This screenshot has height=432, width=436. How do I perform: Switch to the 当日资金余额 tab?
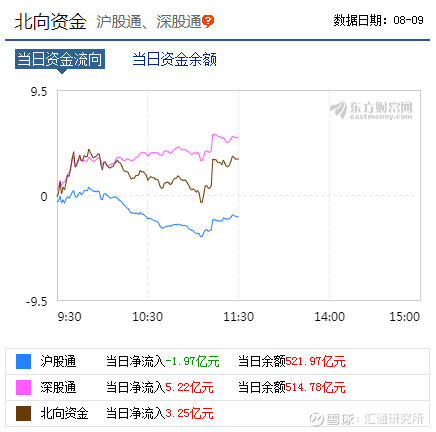coord(174,59)
